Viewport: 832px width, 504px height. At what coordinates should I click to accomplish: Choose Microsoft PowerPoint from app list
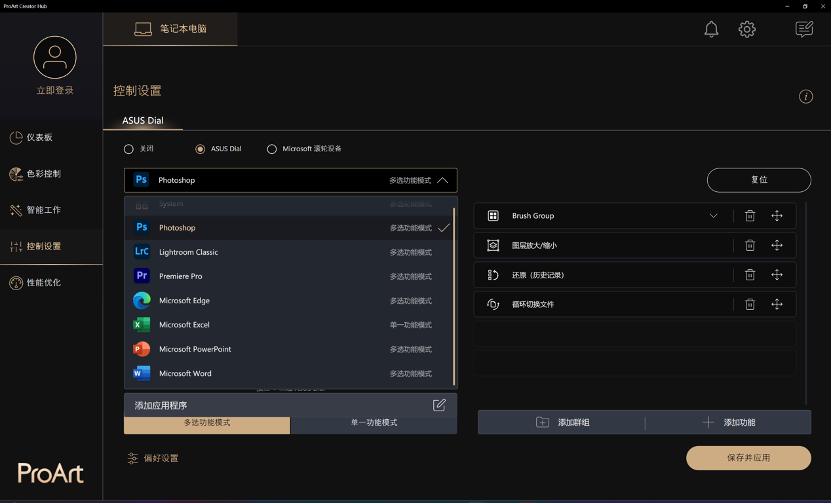(290, 349)
